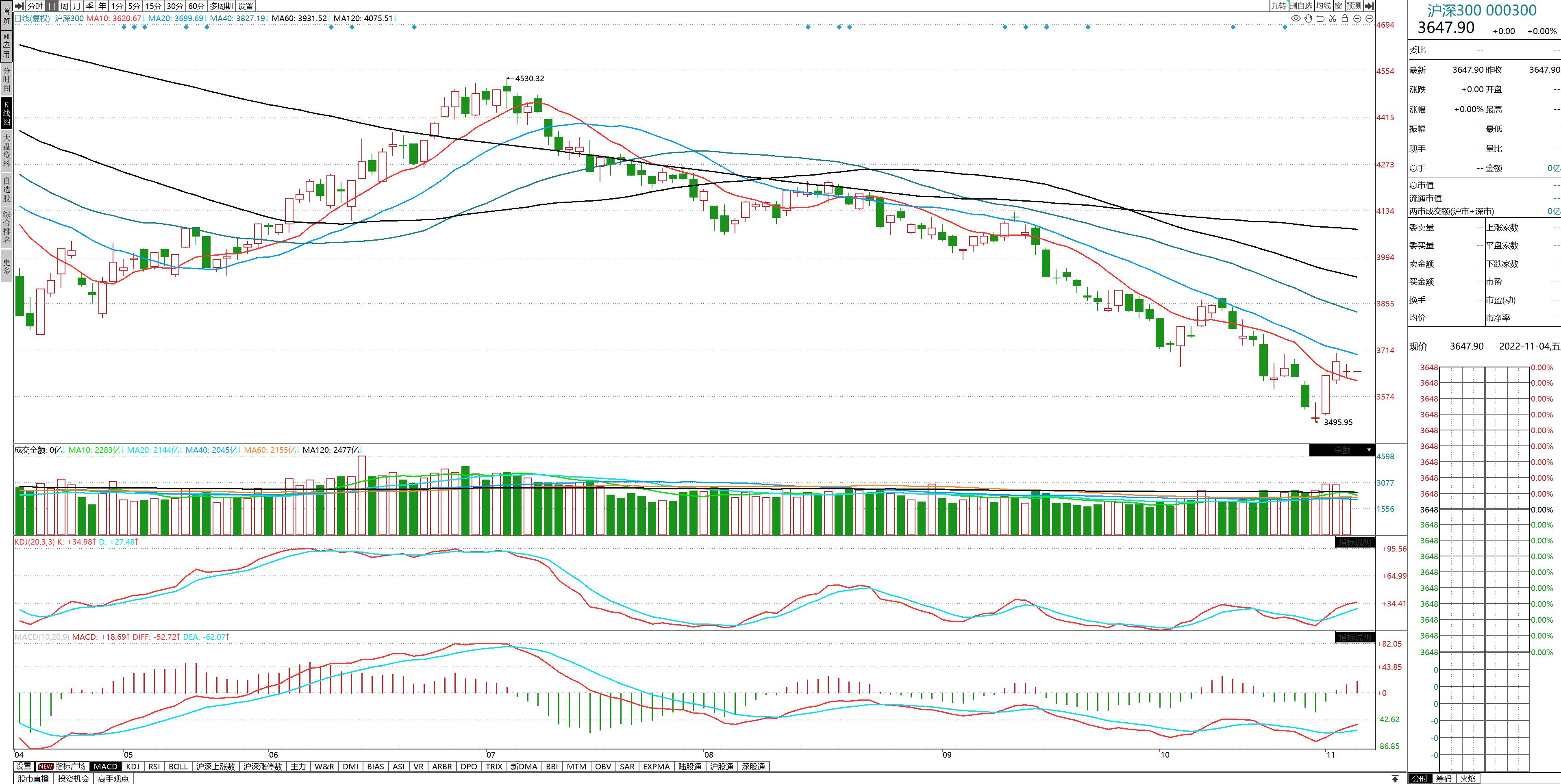Toggle the 均线 moving average display
The image size is (1561, 784).
1323,5
